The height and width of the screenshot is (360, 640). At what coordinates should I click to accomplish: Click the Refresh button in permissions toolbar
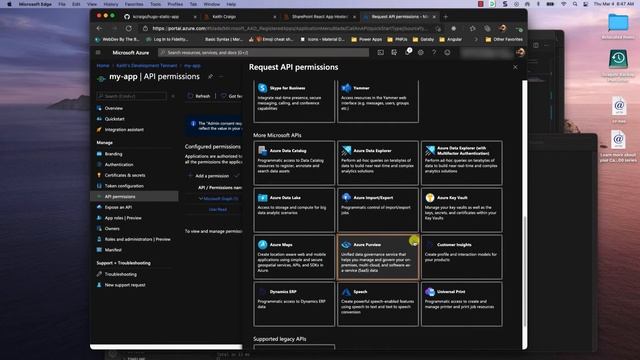pyautogui.click(x=199, y=96)
